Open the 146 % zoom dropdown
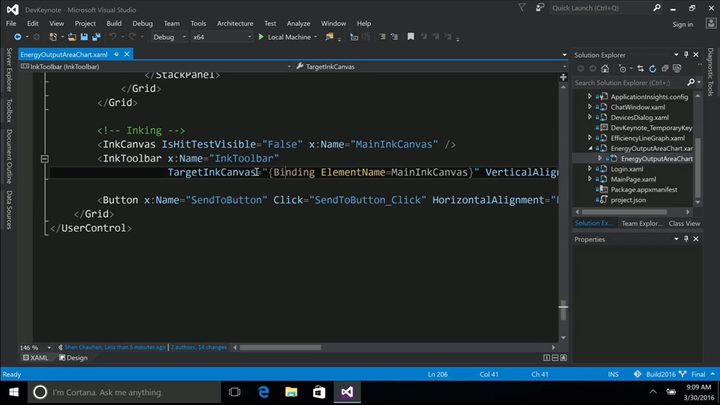 coord(49,348)
